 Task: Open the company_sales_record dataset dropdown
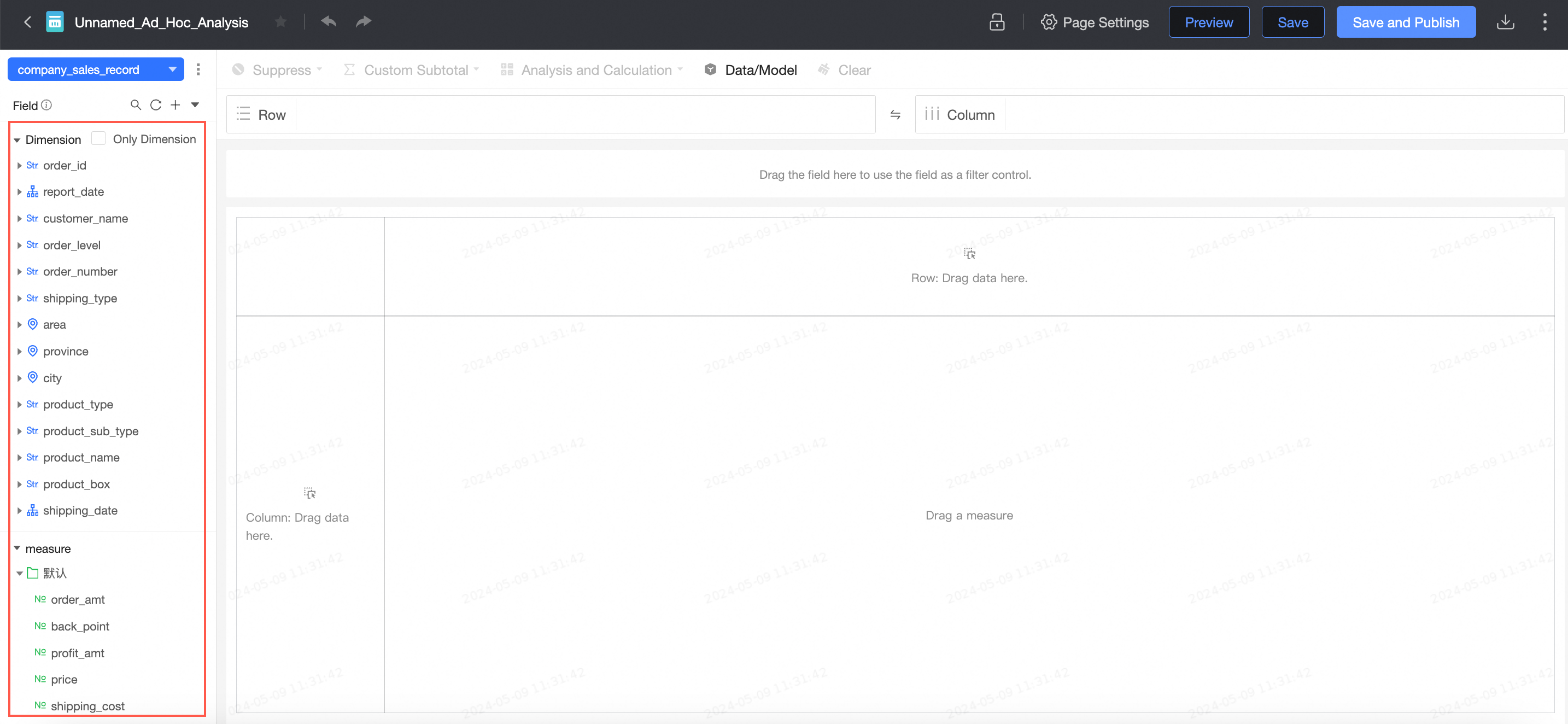(x=172, y=69)
